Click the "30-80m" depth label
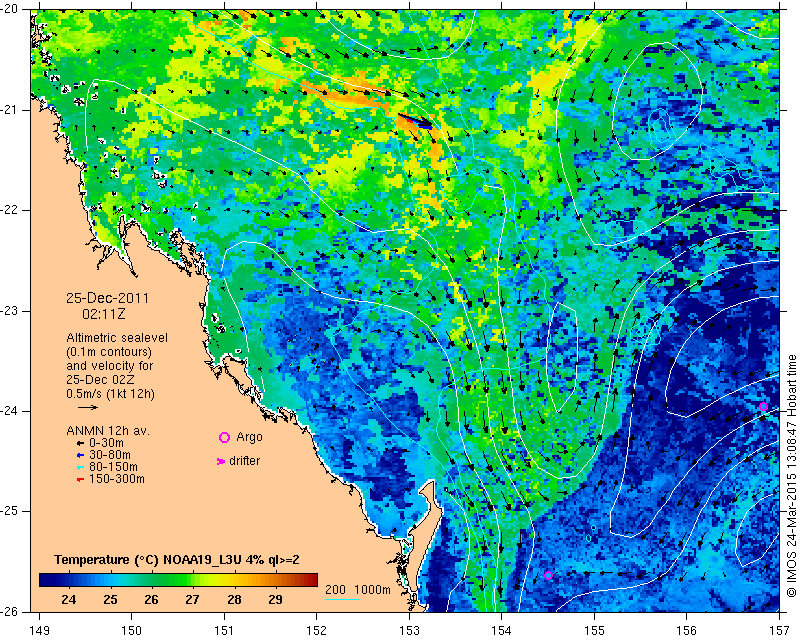 point(110,455)
